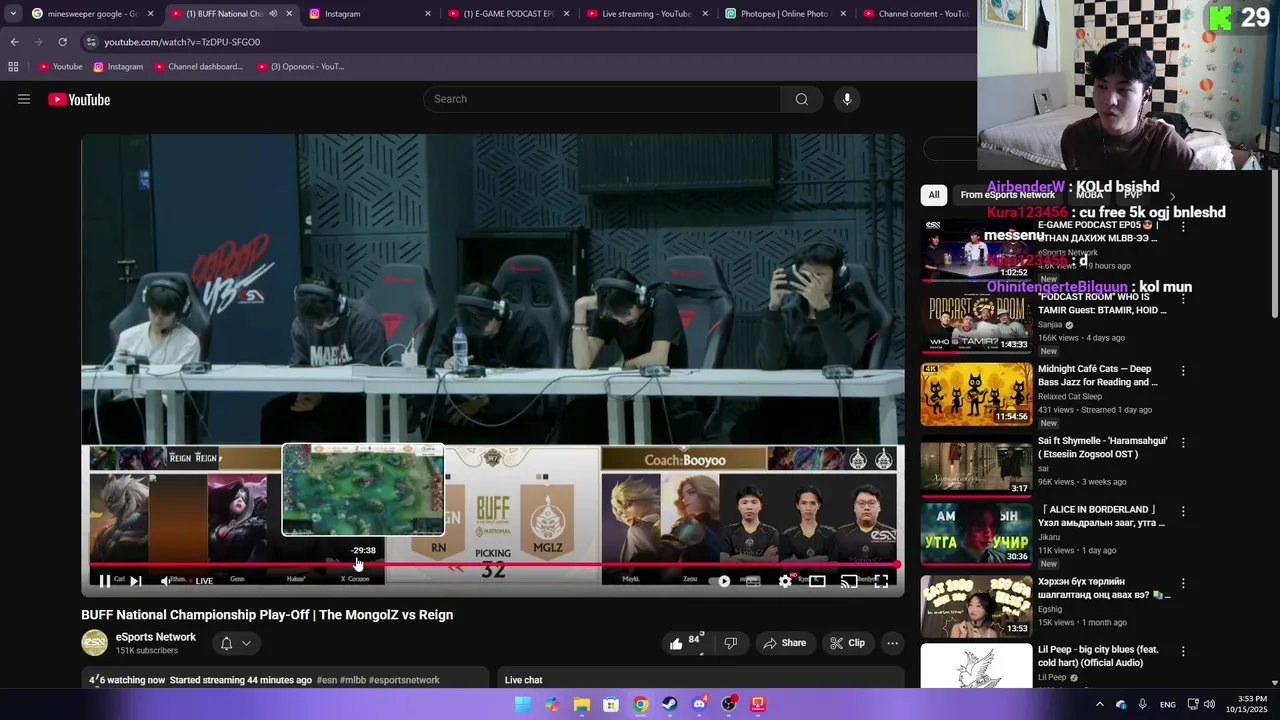Start voice search with microphone

click(x=847, y=99)
